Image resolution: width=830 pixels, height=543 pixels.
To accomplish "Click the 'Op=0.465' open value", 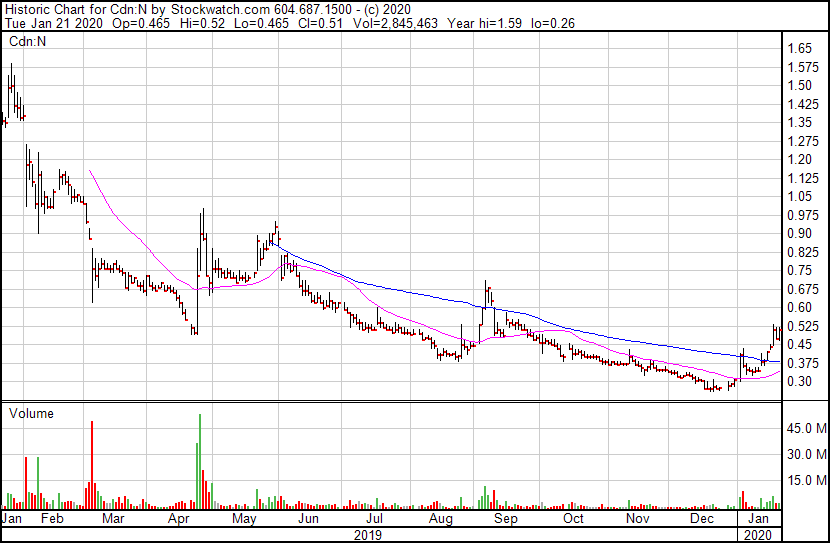I will point(141,23).
